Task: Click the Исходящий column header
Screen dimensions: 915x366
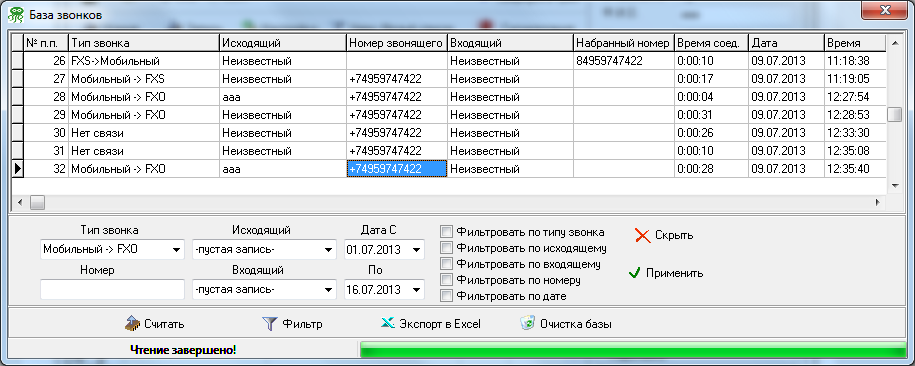Action: tap(283, 43)
